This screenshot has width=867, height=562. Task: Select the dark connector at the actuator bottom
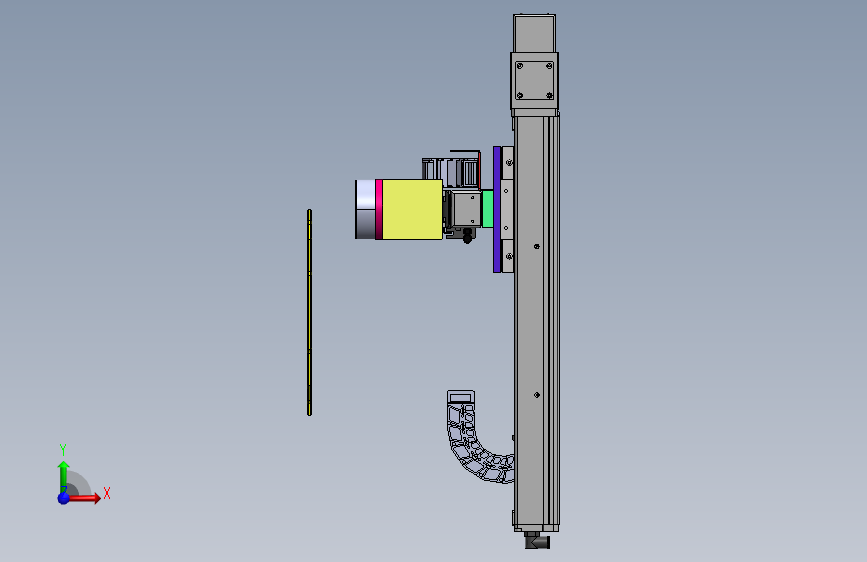[x=537, y=540]
